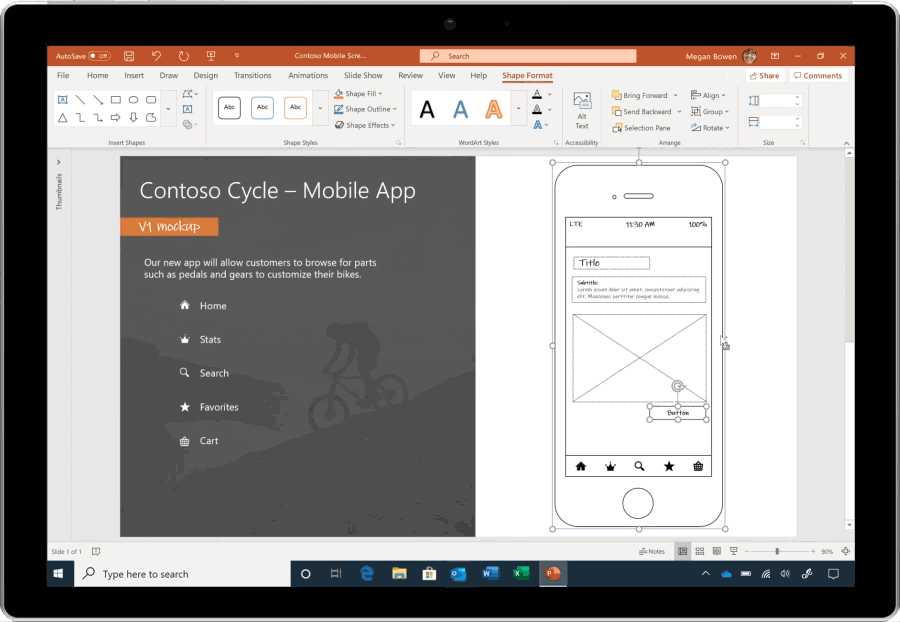Switch to the Shape Format tab

(527, 75)
